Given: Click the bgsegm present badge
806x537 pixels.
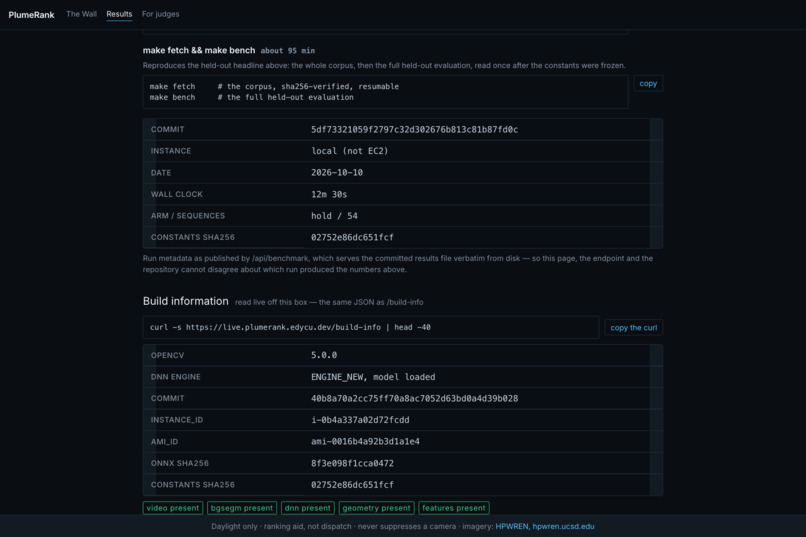Looking at the screenshot, I should tap(242, 508).
